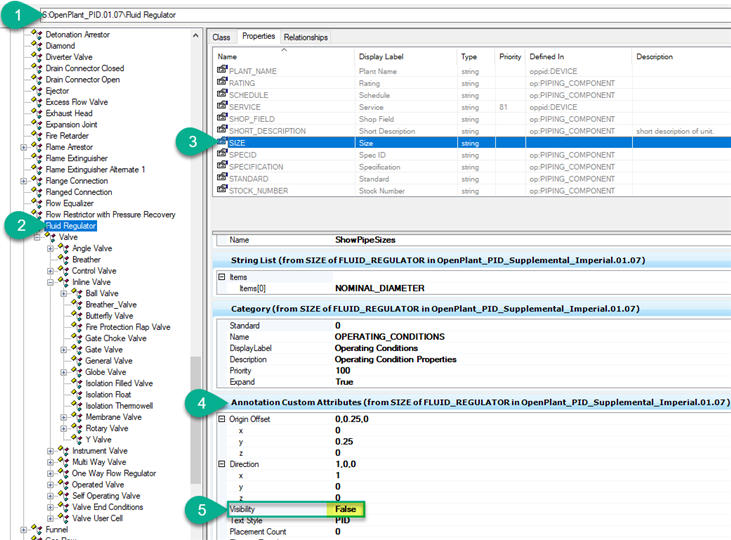
Task: Collapse the Origin Offset property group
Action: point(222,419)
